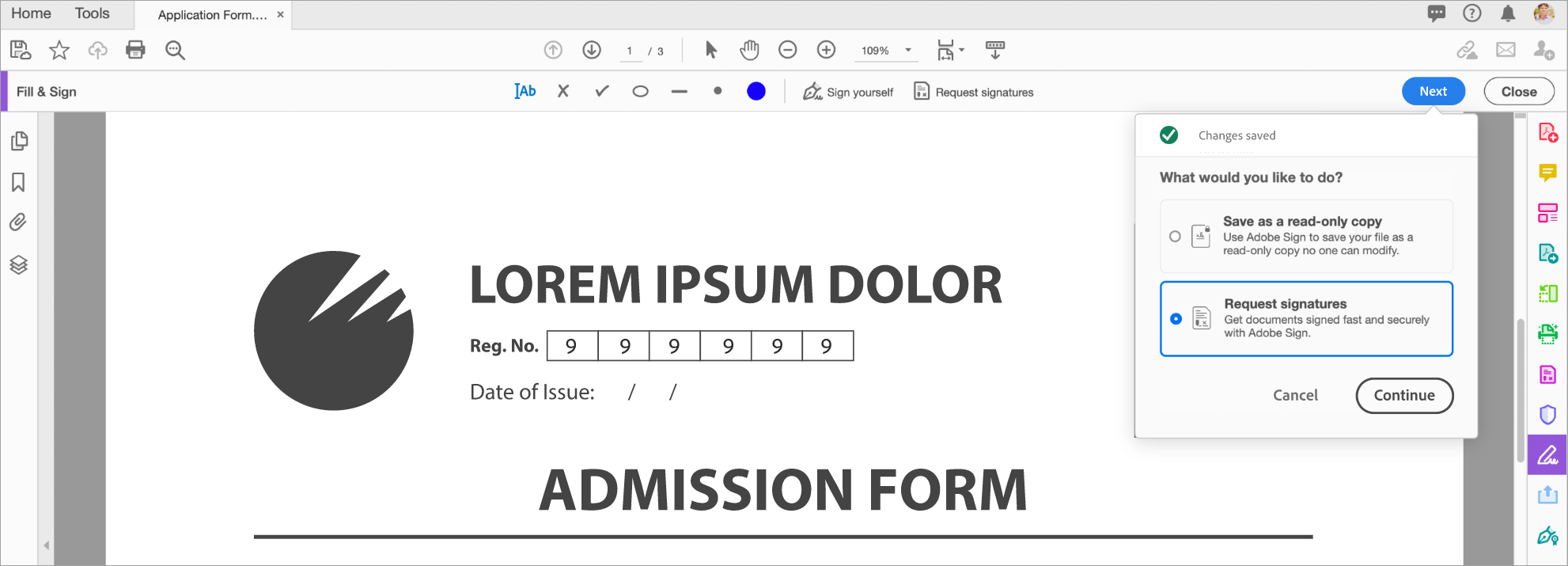Screen dimensions: 1568x566
Task: Click the scrolling mode keyboard icon
Action: click(x=995, y=50)
